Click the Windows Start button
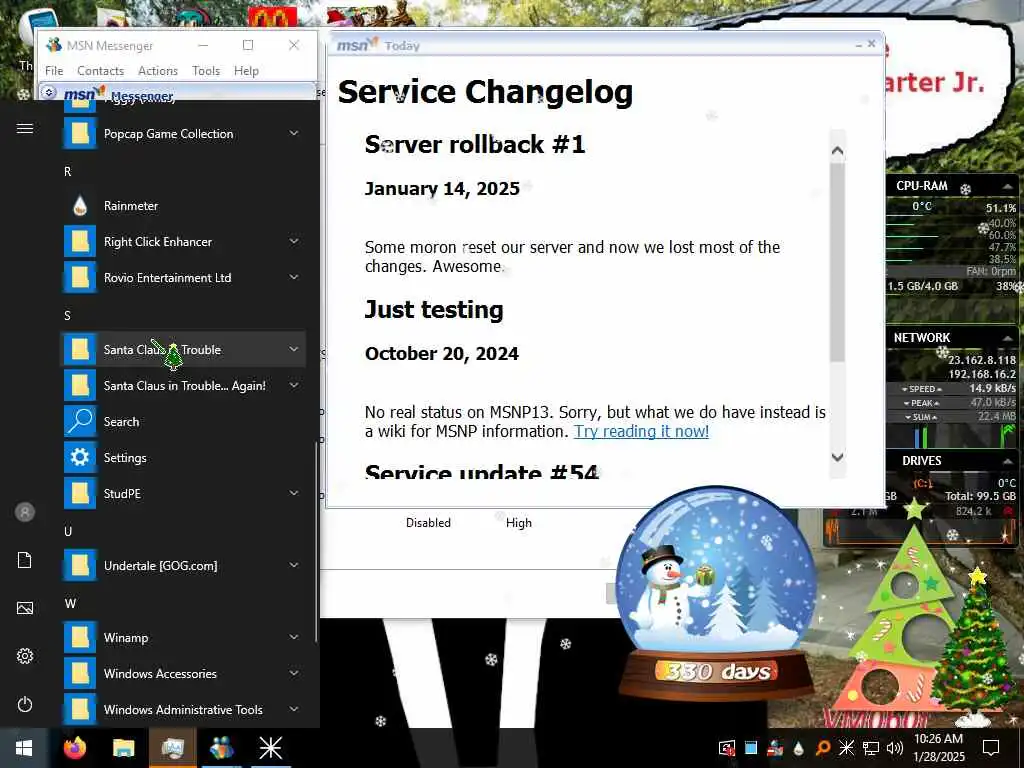The height and width of the screenshot is (768, 1024). click(24, 748)
